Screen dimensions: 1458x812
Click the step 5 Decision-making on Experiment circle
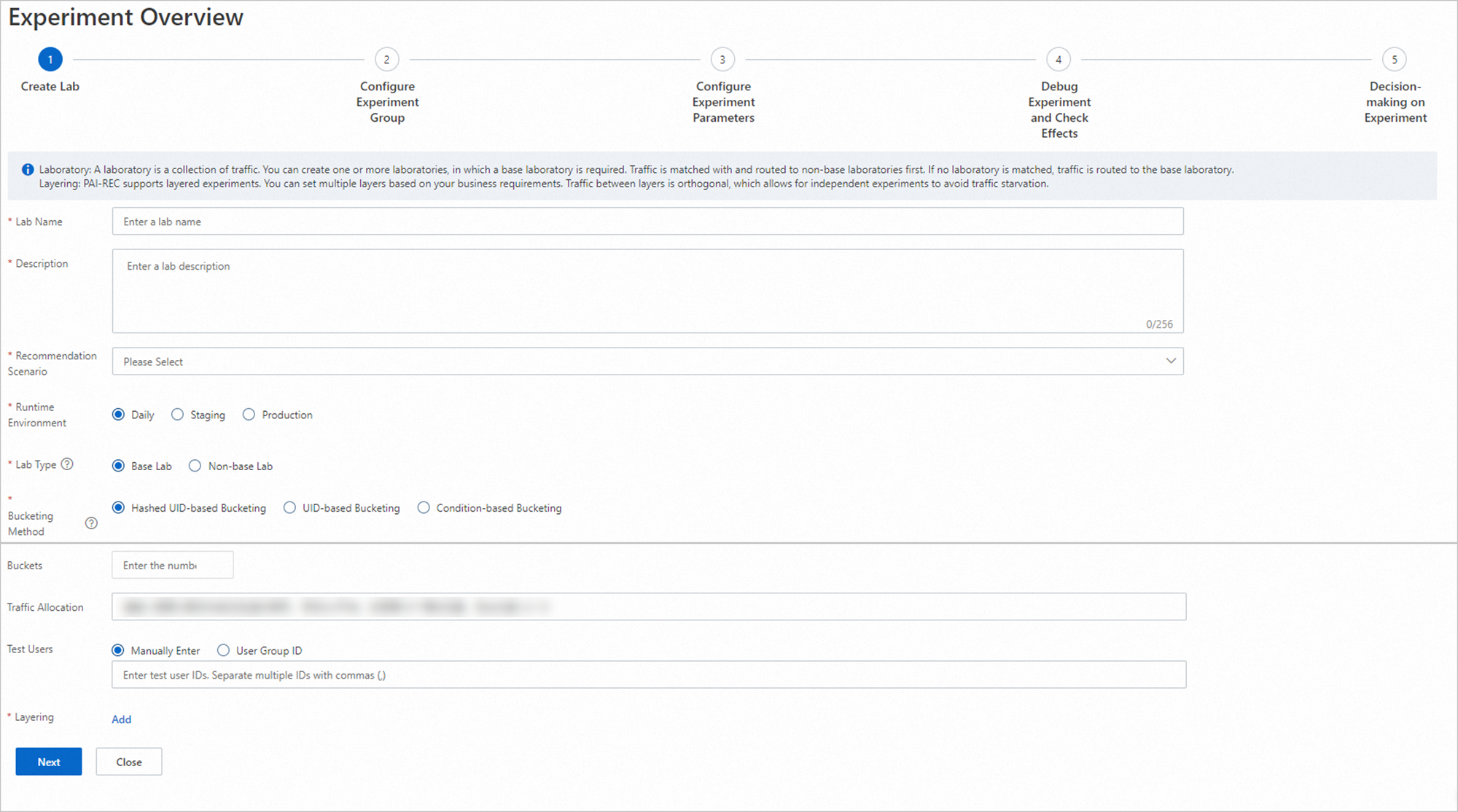(1395, 59)
